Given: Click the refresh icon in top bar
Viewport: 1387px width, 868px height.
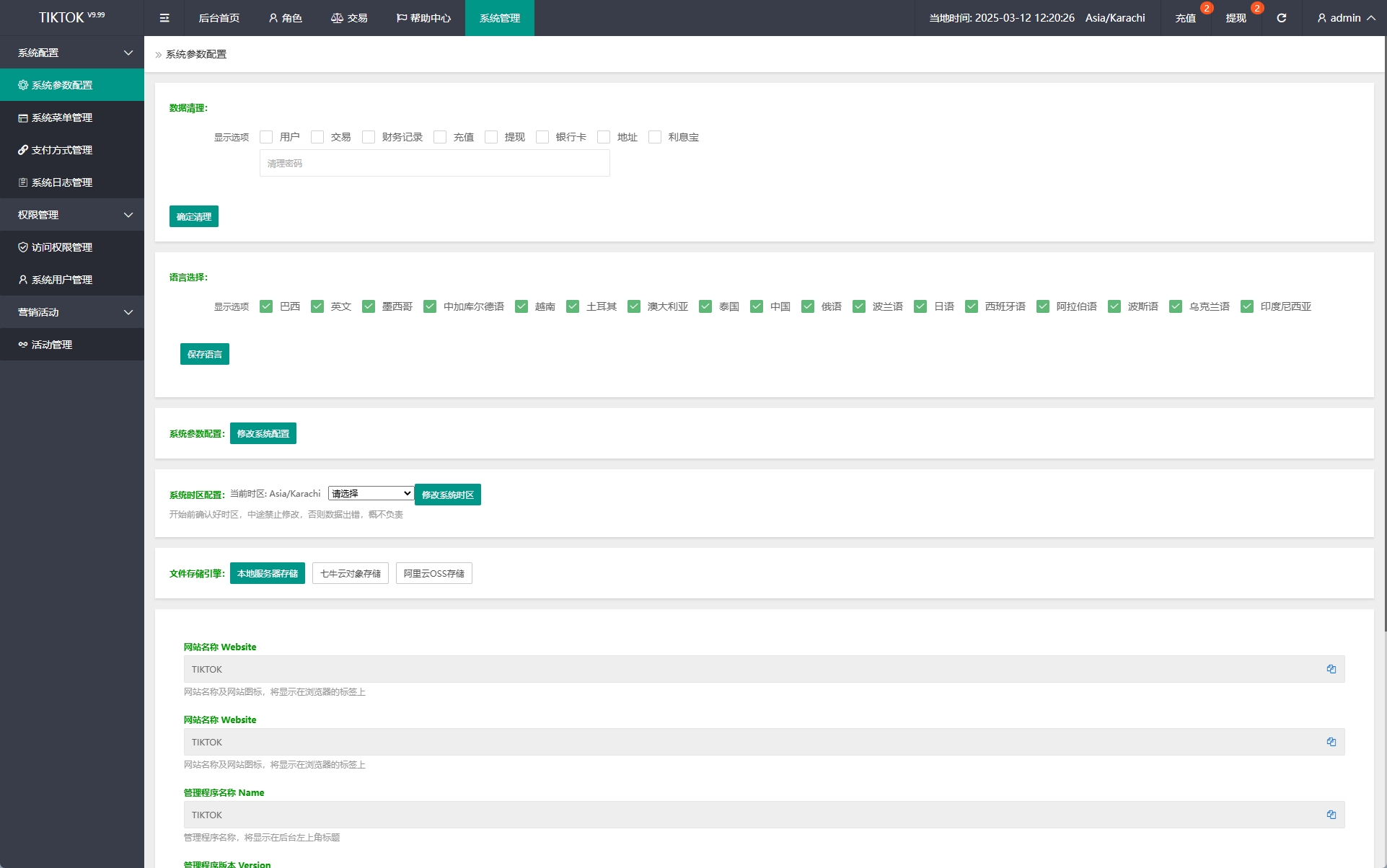Looking at the screenshot, I should pyautogui.click(x=1281, y=18).
